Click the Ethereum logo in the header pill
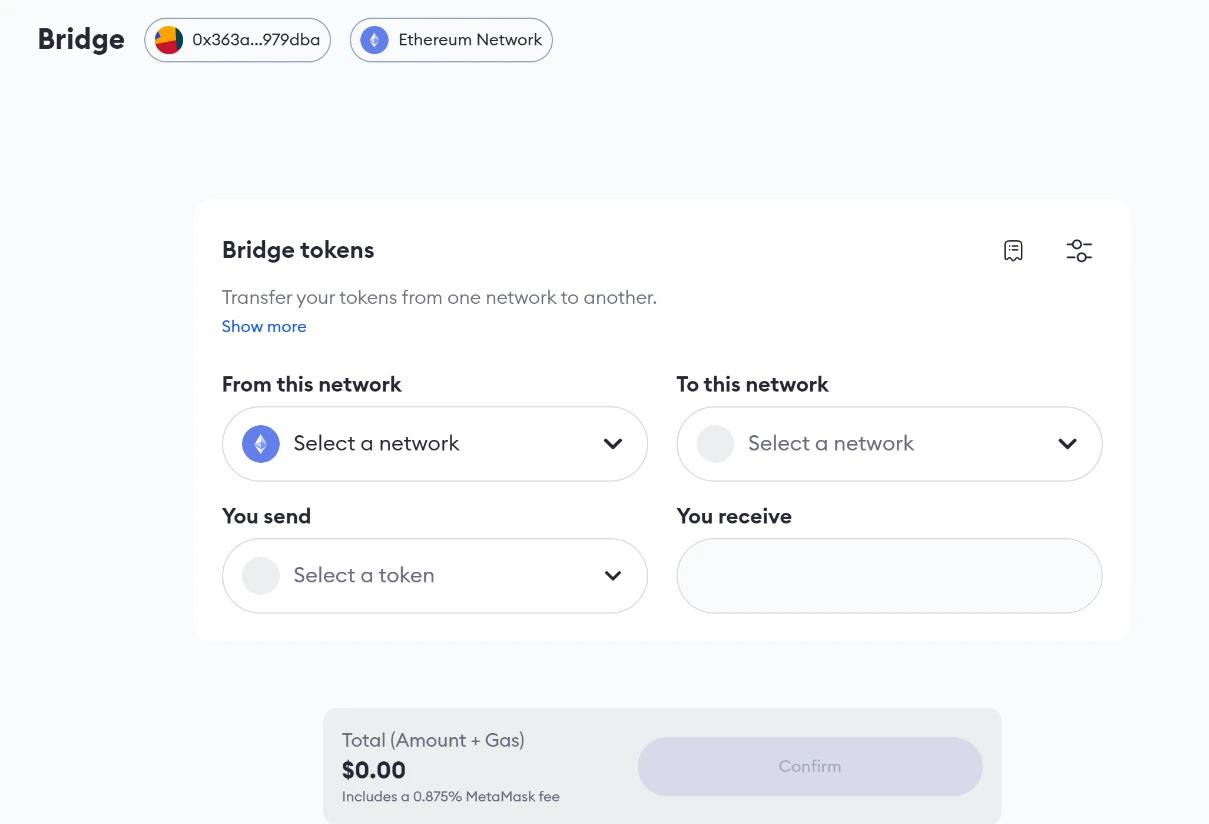 [374, 40]
